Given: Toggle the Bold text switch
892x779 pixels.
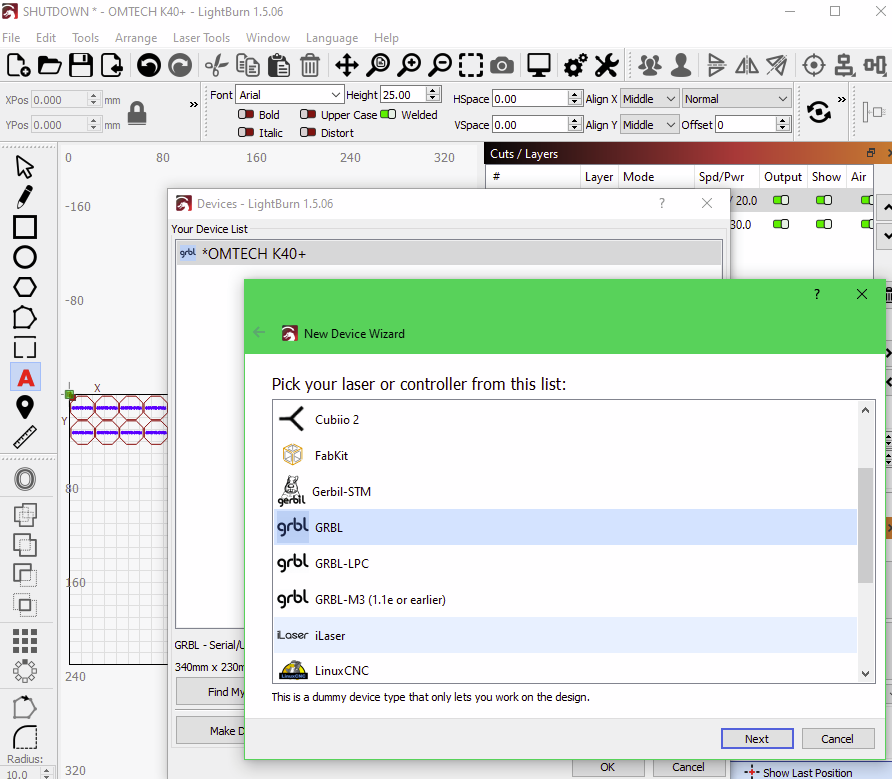Looking at the screenshot, I should click(x=245, y=115).
